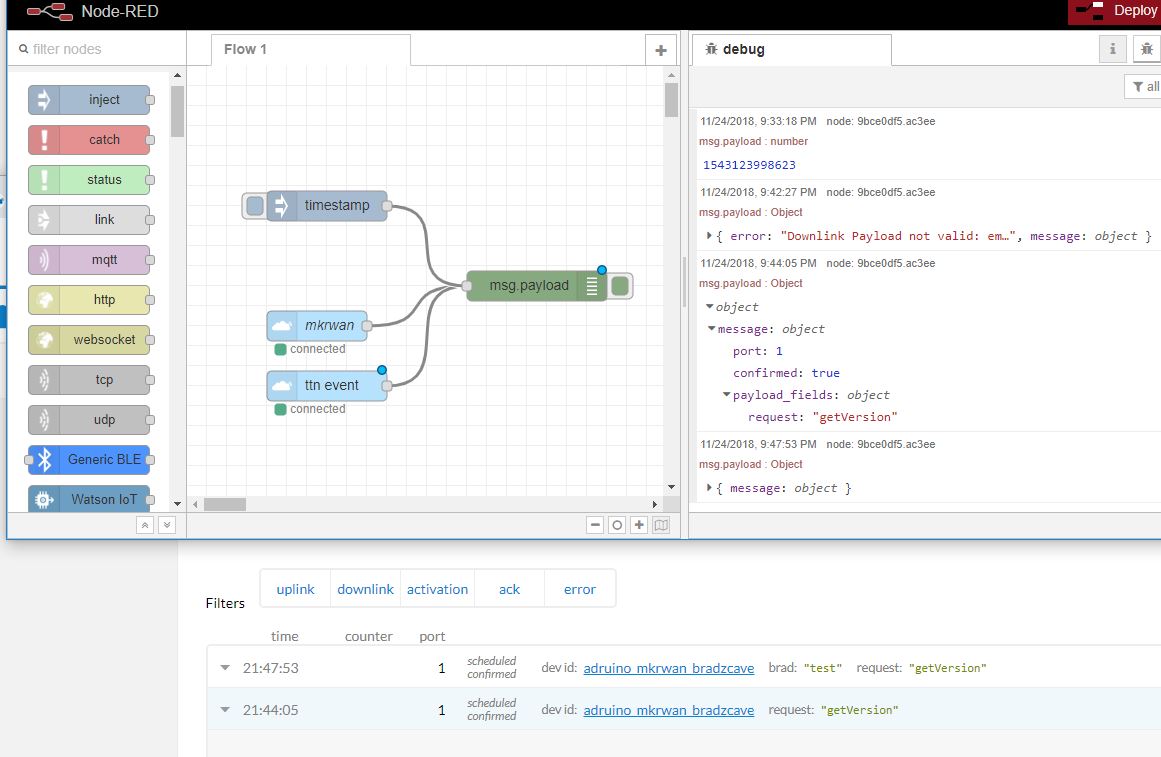1161x757 pixels.
Task: Reset canvas zoom level
Action: tap(617, 525)
